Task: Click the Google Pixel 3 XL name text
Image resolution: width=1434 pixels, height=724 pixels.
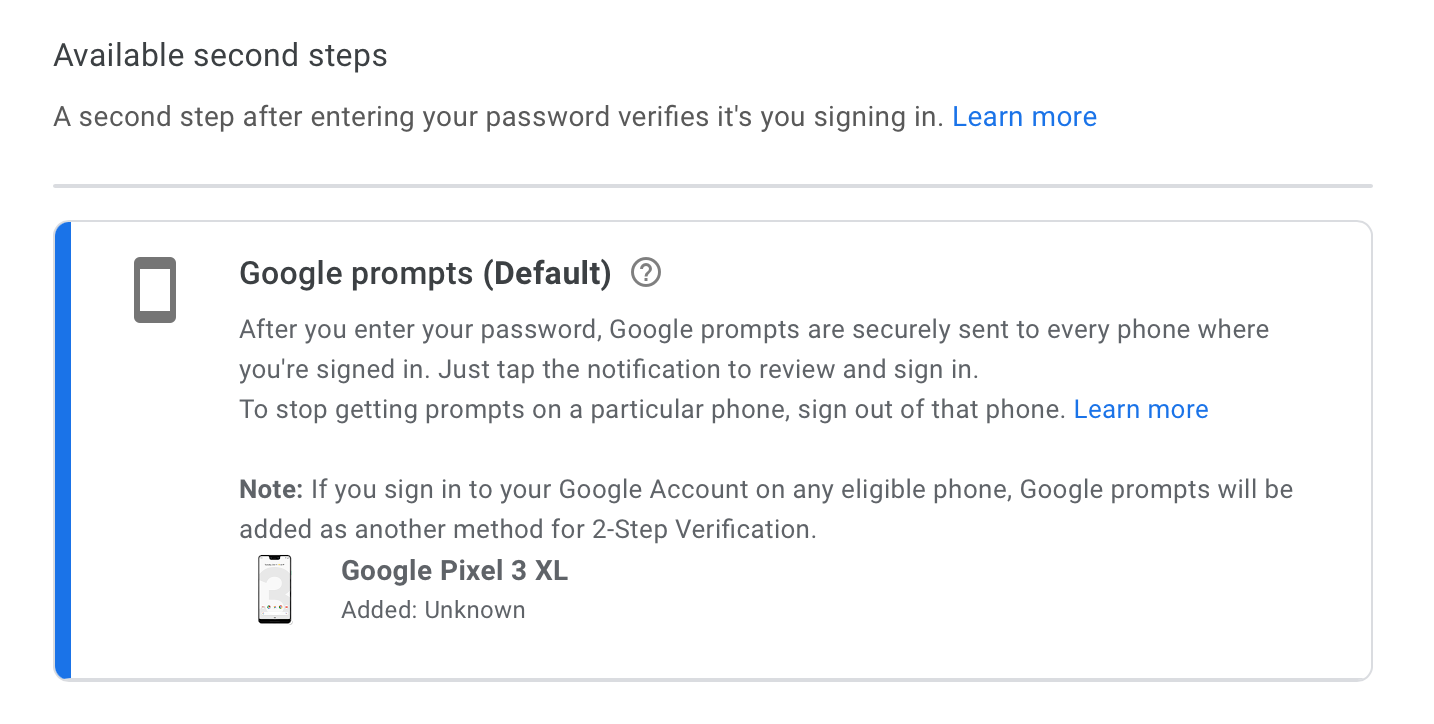Action: click(x=453, y=570)
